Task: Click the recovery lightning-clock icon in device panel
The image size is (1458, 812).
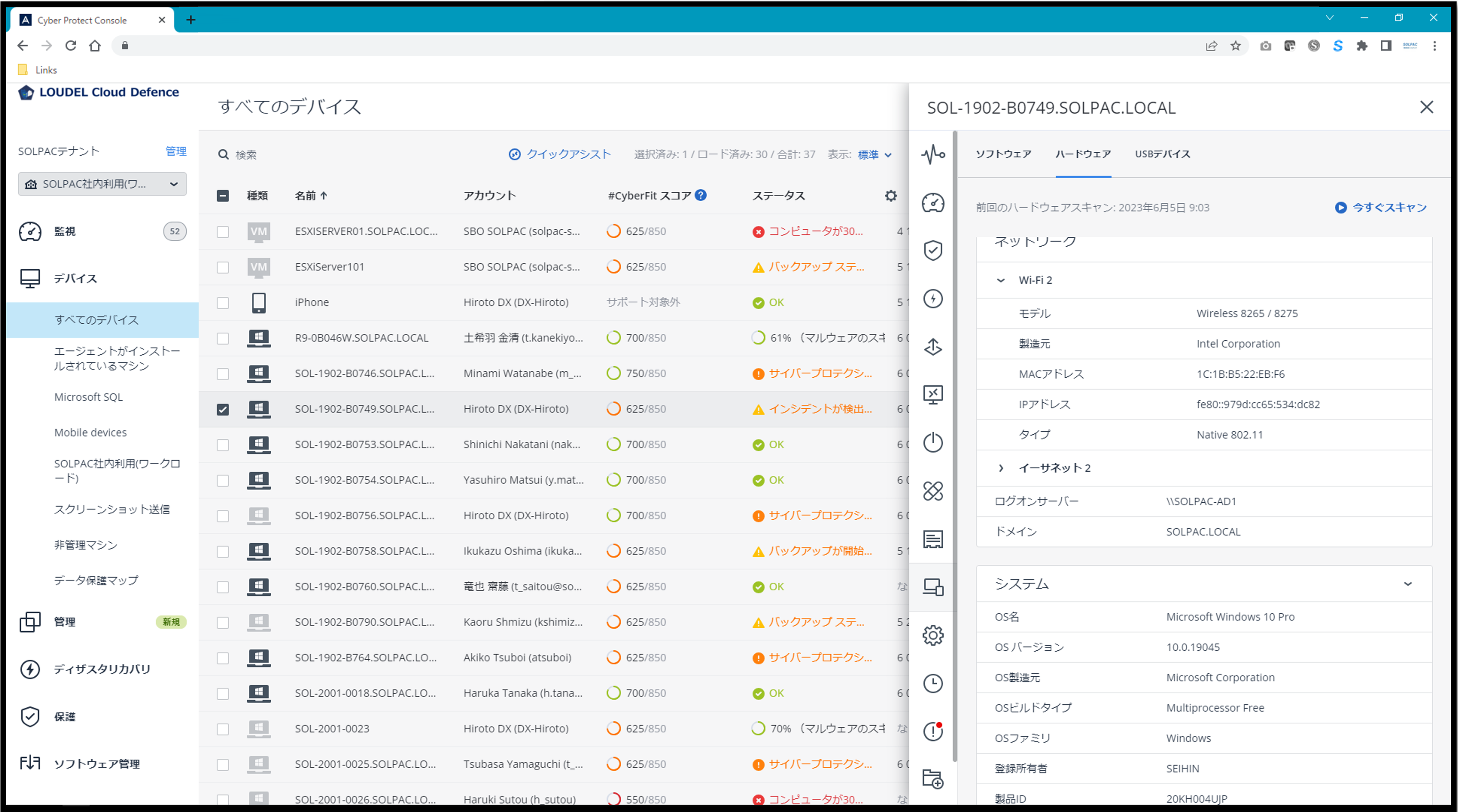Action: [x=933, y=298]
